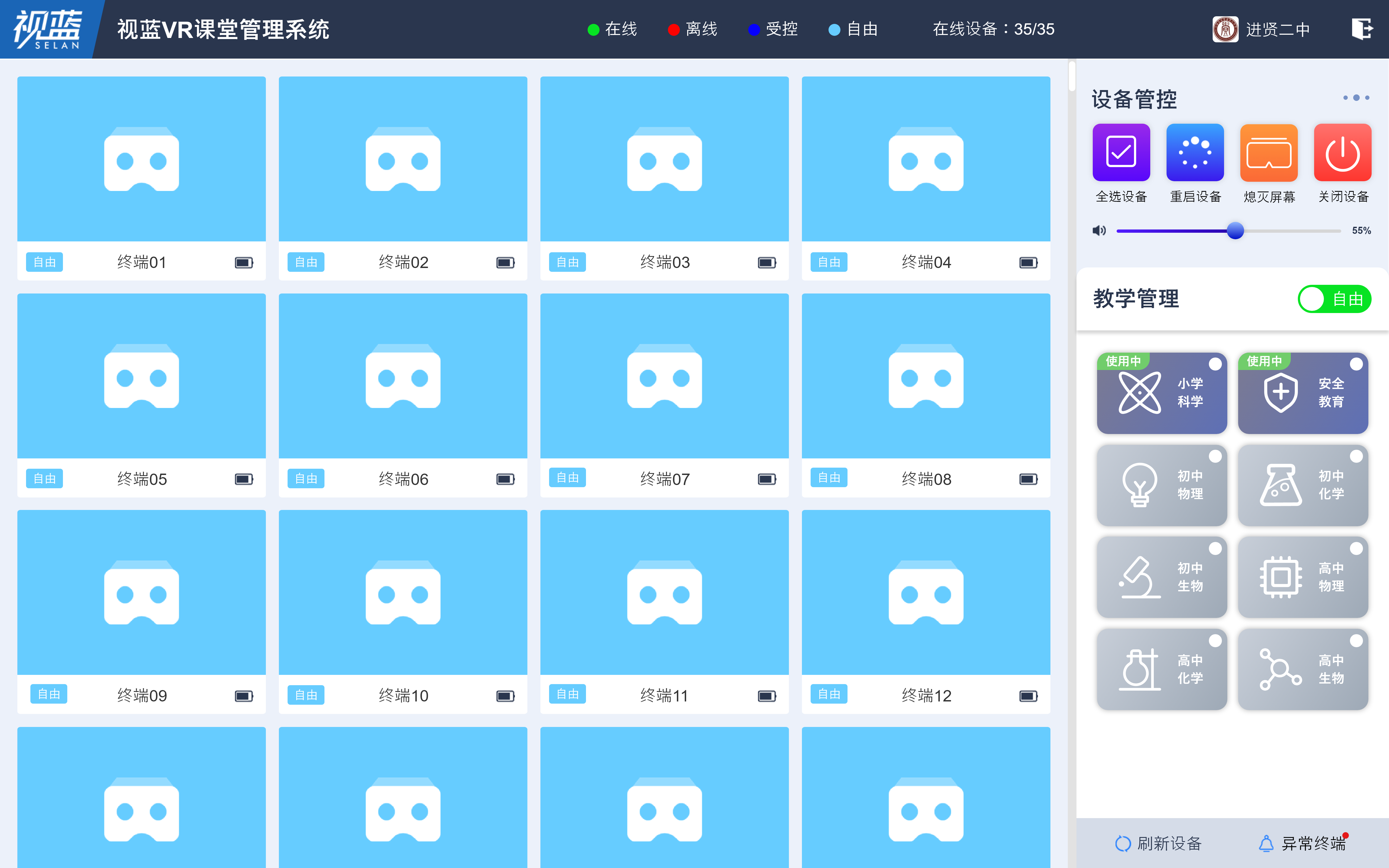Click the Restart Devices (重启设备) icon
Screen dimensions: 1389x868
(1195, 152)
